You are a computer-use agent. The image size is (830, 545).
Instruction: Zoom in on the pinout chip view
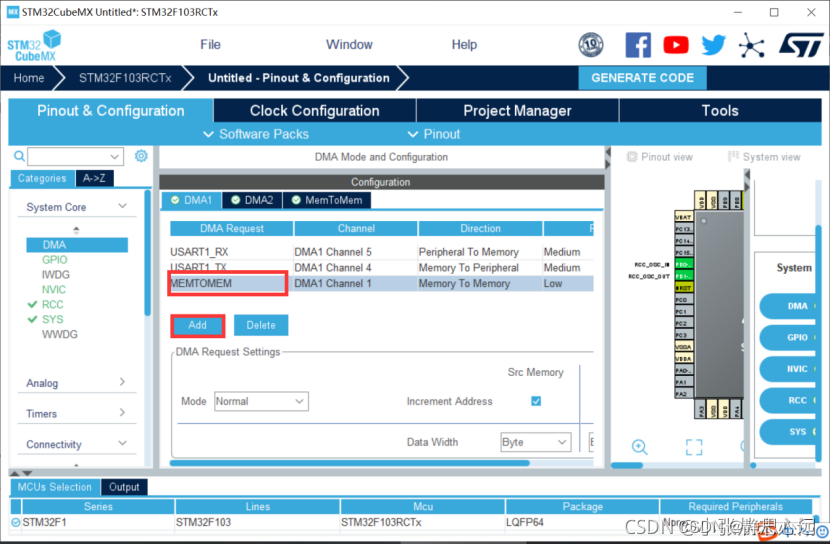(639, 447)
